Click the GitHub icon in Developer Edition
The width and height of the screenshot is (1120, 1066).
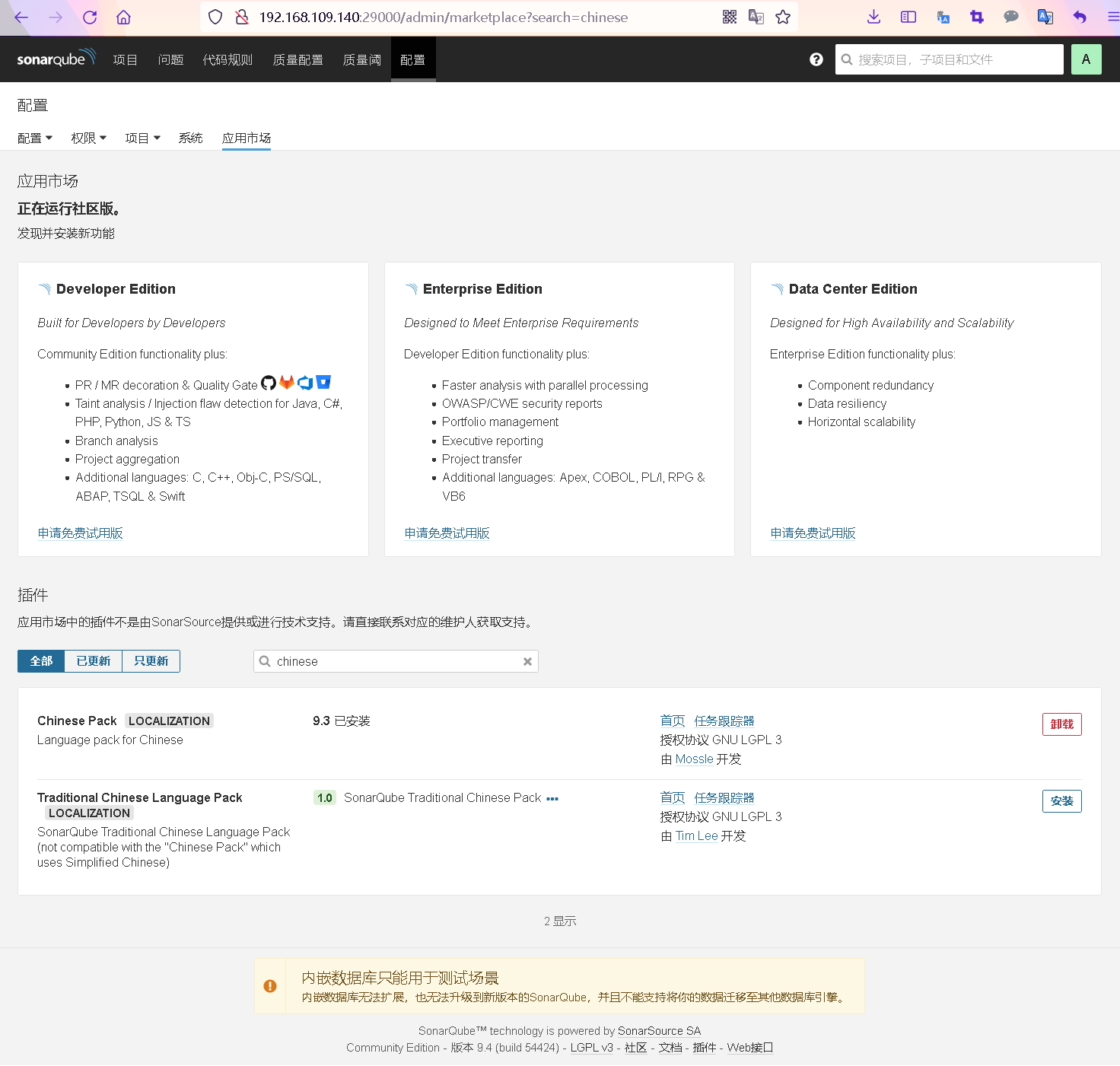(269, 383)
